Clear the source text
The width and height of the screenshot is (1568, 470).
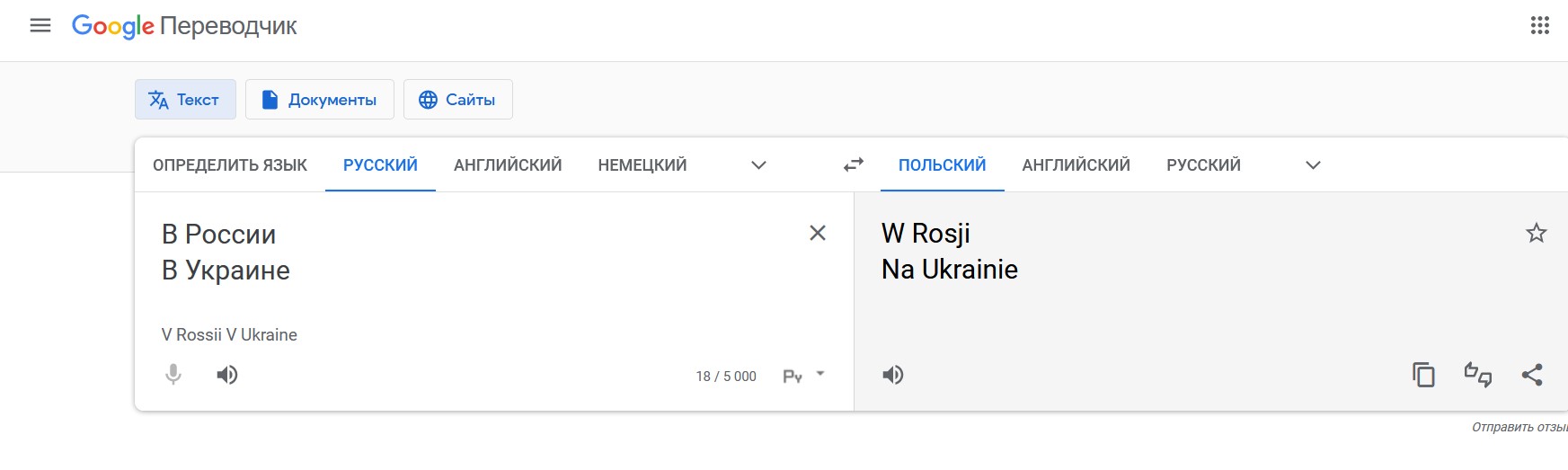coord(818,233)
